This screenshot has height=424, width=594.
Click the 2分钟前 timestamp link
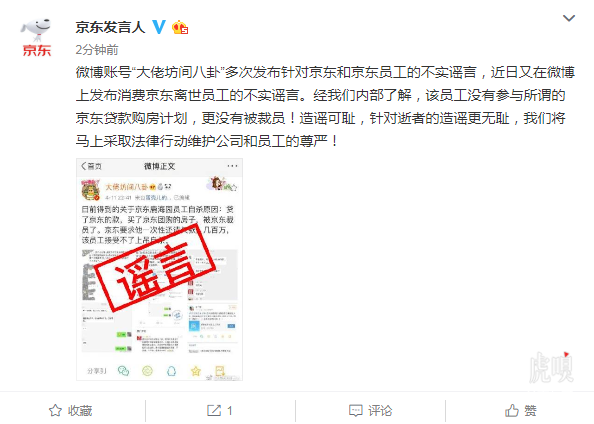pos(97,50)
